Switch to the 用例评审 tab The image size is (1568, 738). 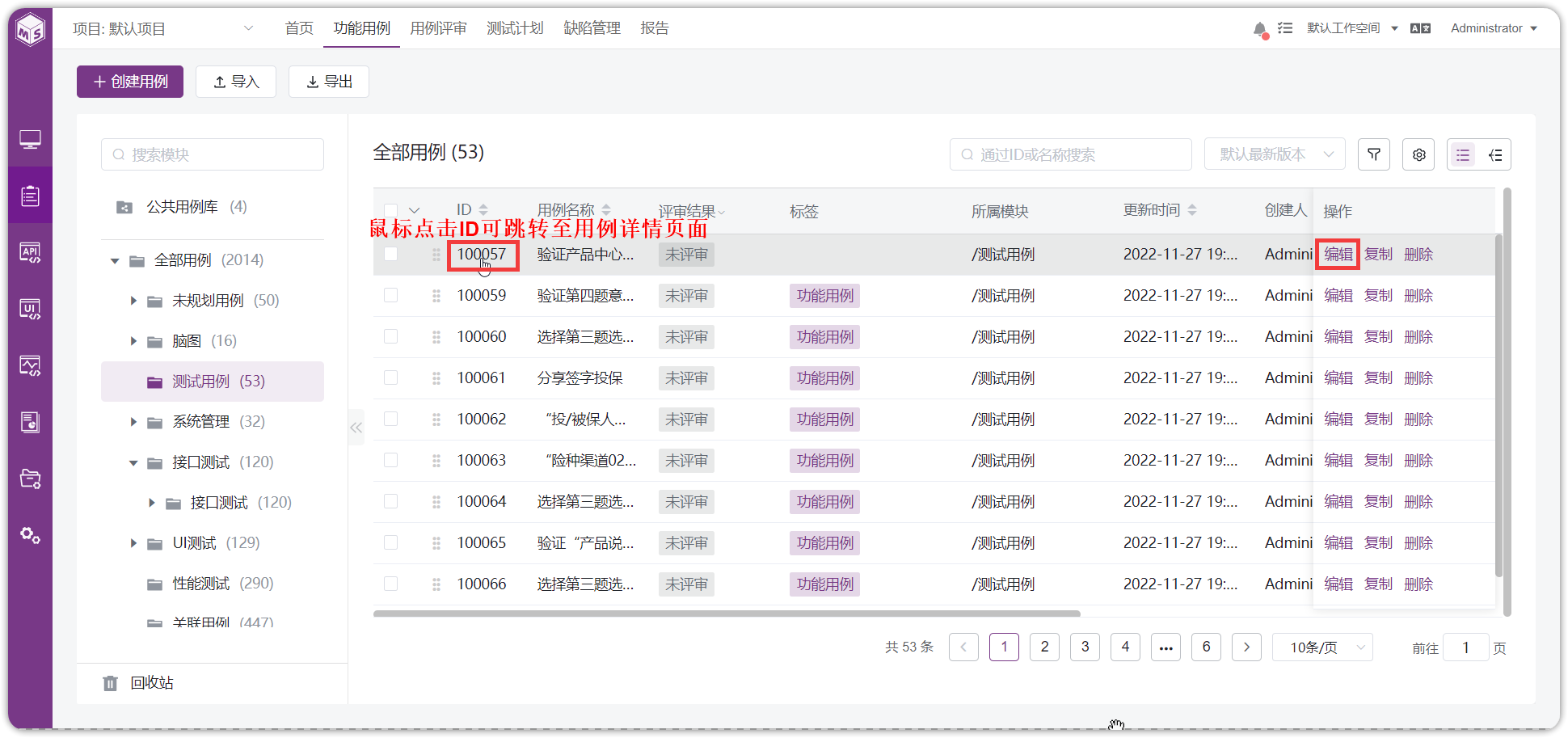click(x=438, y=28)
